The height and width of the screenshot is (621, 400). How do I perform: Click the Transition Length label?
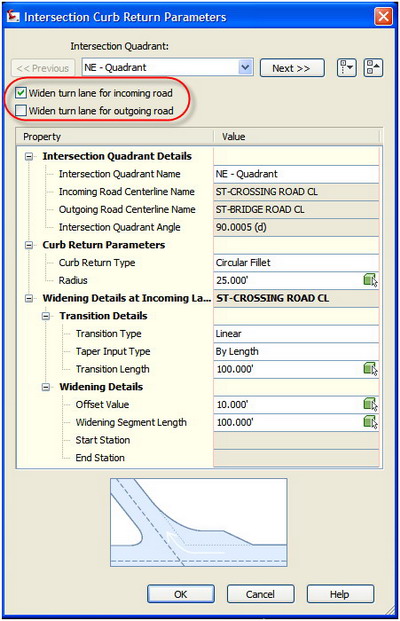click(112, 369)
